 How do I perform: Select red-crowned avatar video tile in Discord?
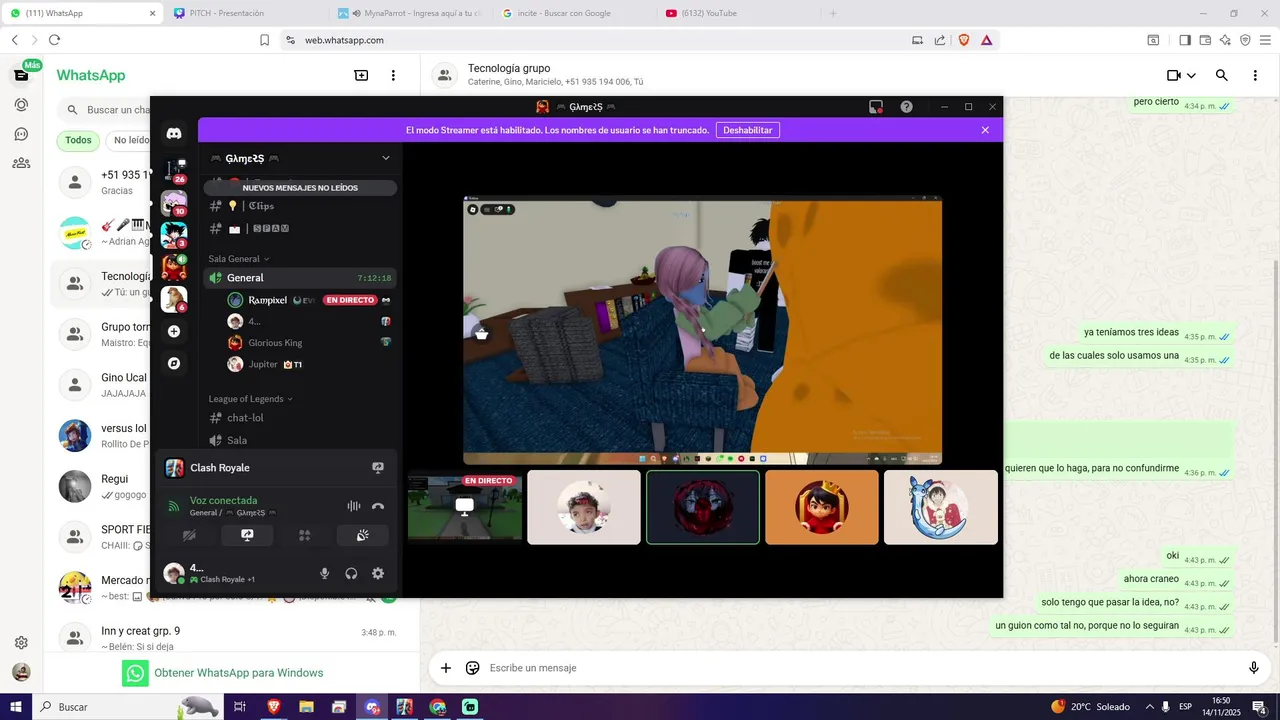pos(822,507)
